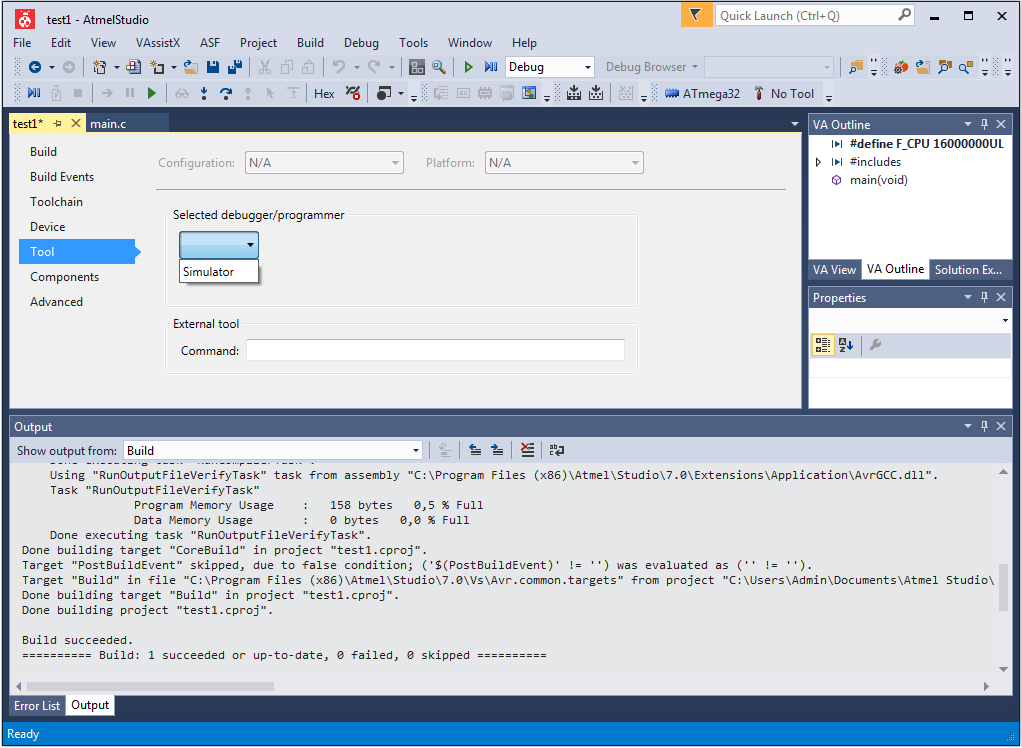Open the ASF menu
Viewport: 1022px width, 748px height.
pos(210,42)
